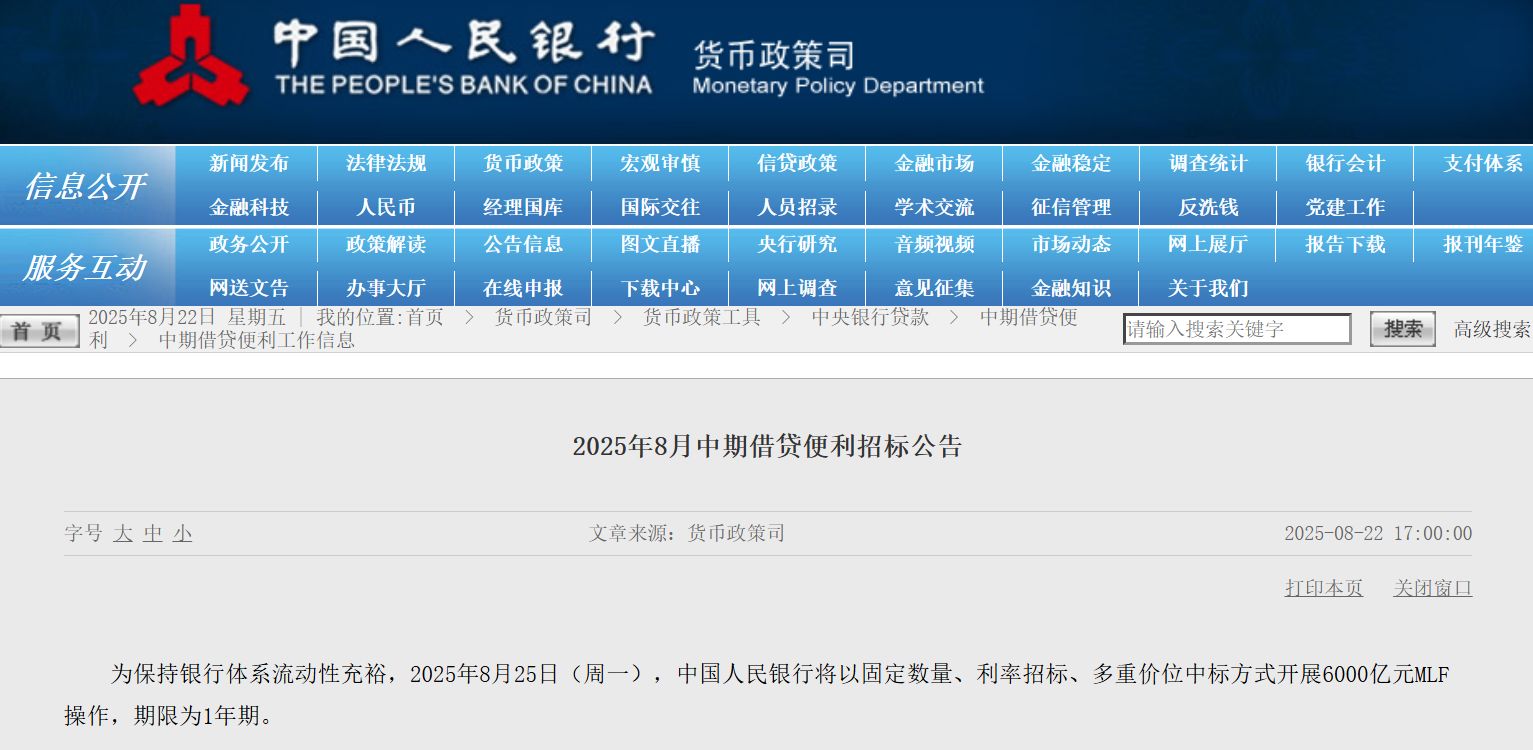Open 高级搜索 advanced search

click(x=1491, y=329)
